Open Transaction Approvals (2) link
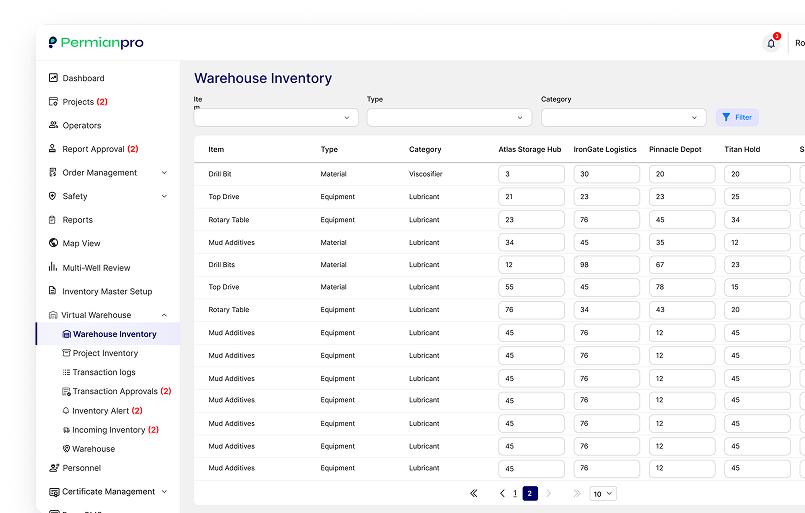Viewport: 805px width, 513px height. point(122,391)
